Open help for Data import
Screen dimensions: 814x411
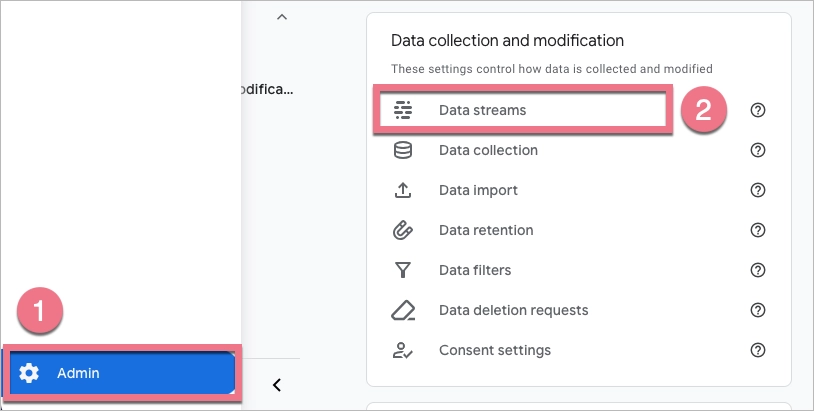click(x=758, y=190)
